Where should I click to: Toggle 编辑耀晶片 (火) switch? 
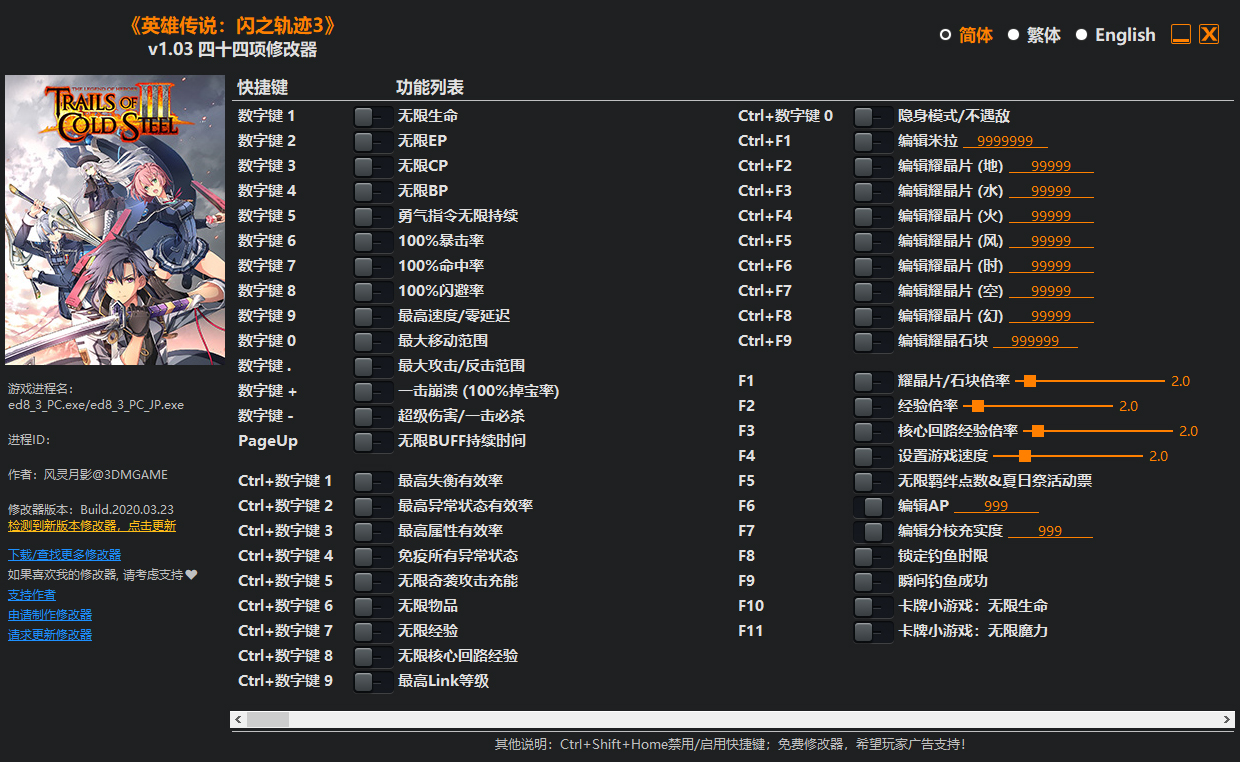[x=873, y=216]
